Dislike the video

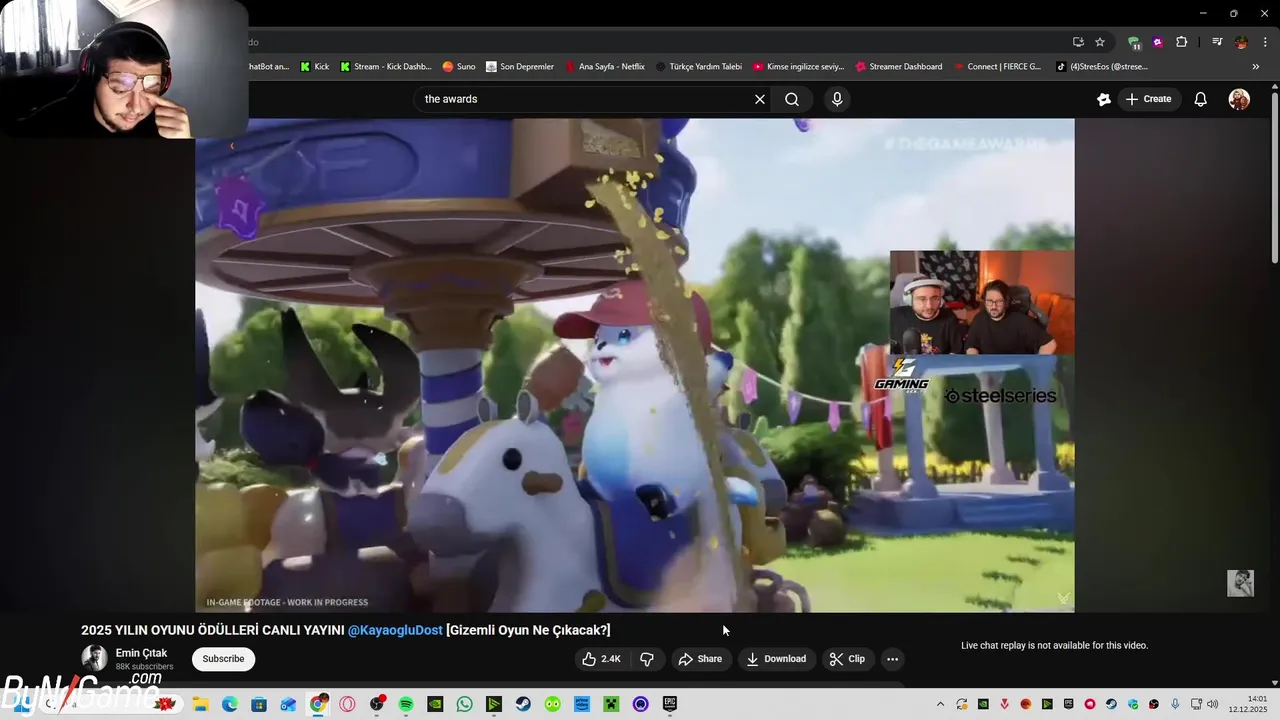click(647, 659)
